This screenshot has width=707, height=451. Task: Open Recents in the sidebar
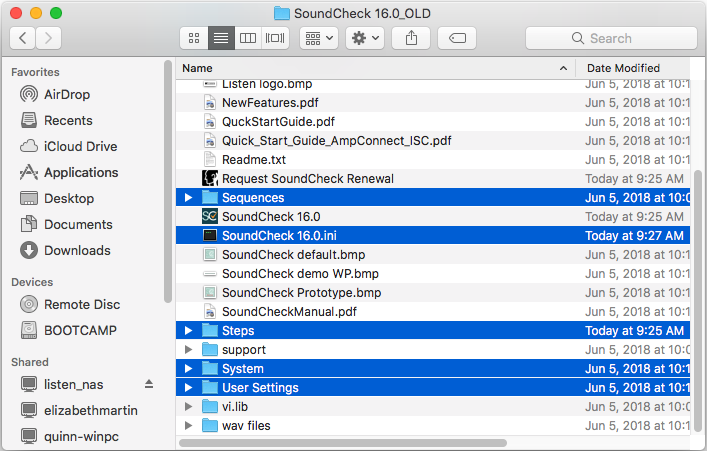(x=56, y=120)
